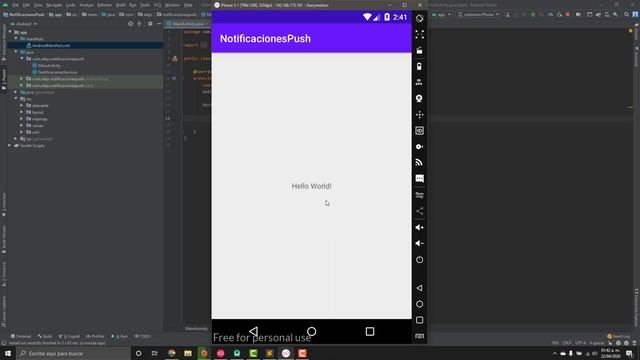The width and height of the screenshot is (640, 360).
Task: Click the Genymotion sidebar home circle
Action: 419,304
